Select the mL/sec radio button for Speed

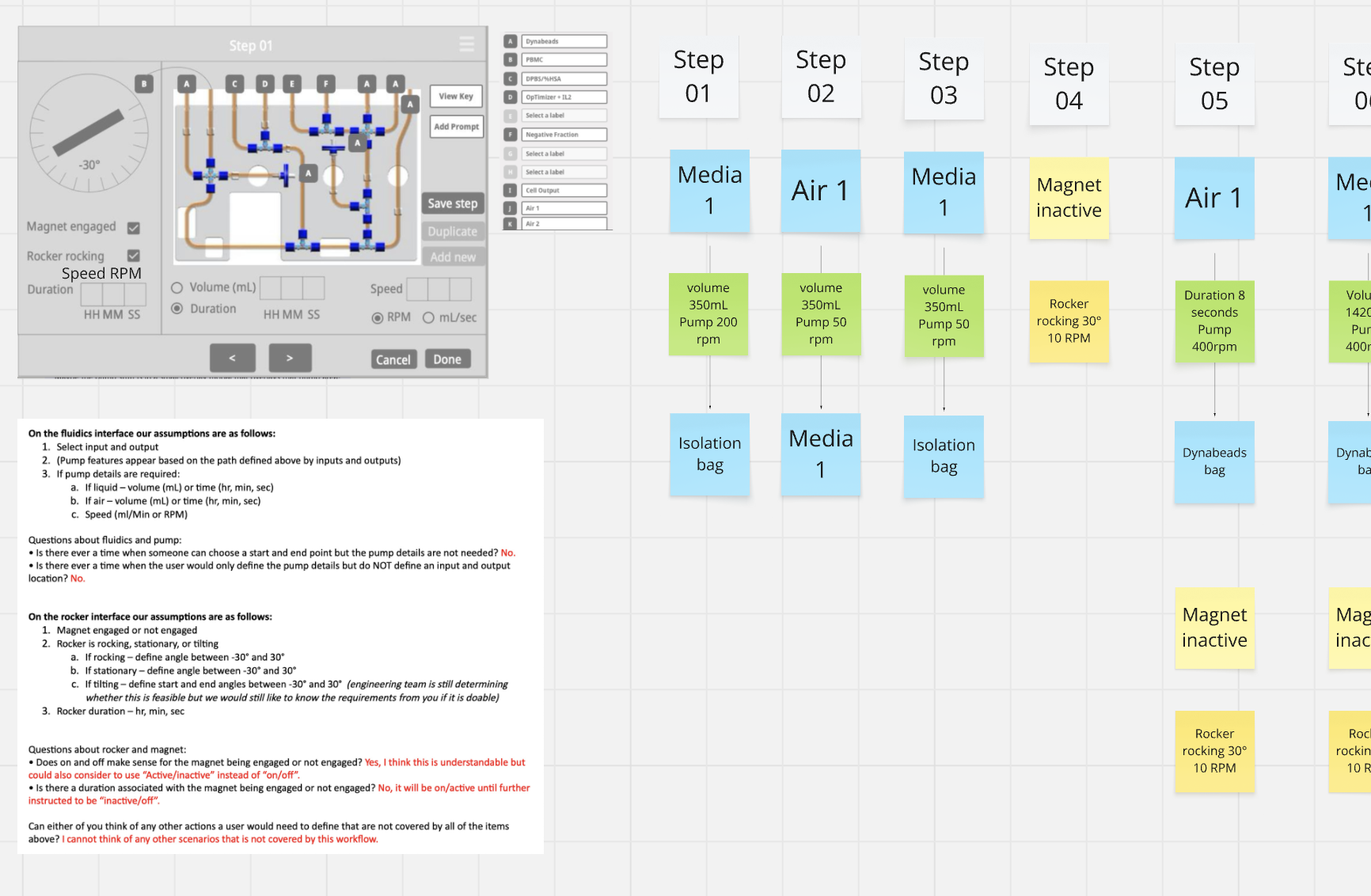428,317
